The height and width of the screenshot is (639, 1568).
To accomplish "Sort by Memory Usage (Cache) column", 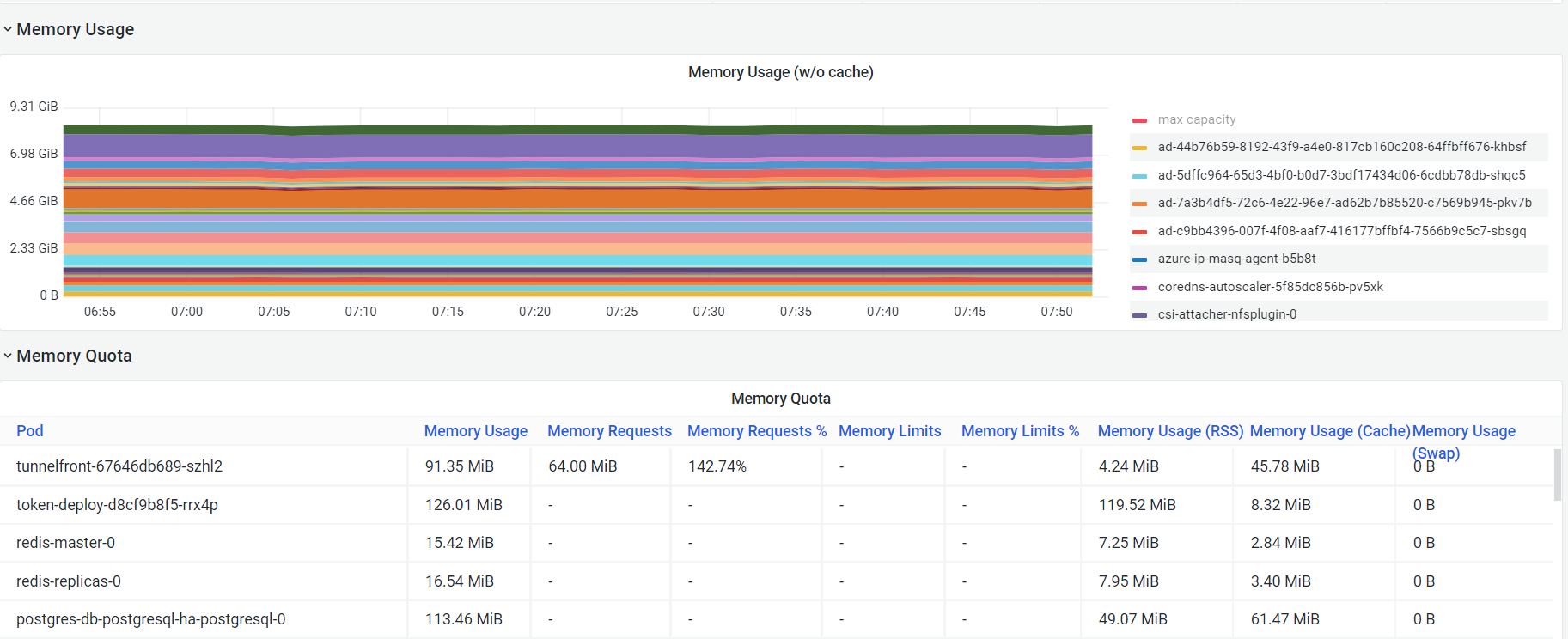I will point(1330,431).
